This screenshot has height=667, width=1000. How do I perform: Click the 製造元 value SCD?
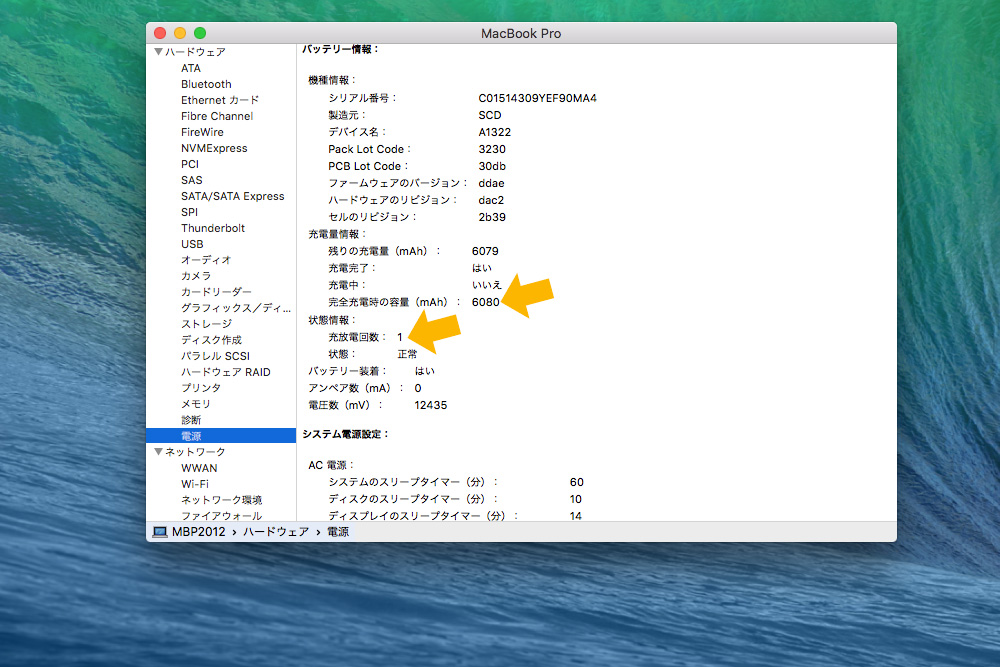point(490,115)
